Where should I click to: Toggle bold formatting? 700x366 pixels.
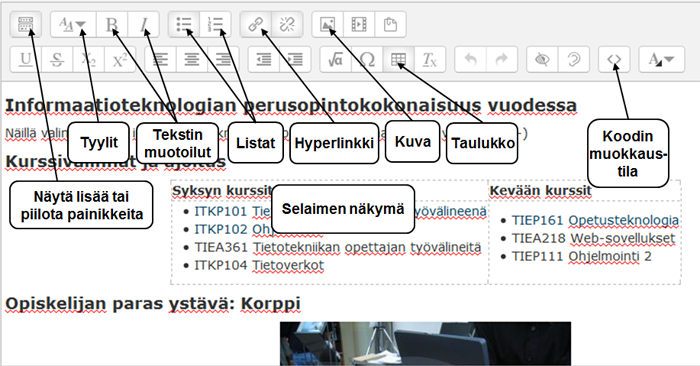click(x=112, y=24)
